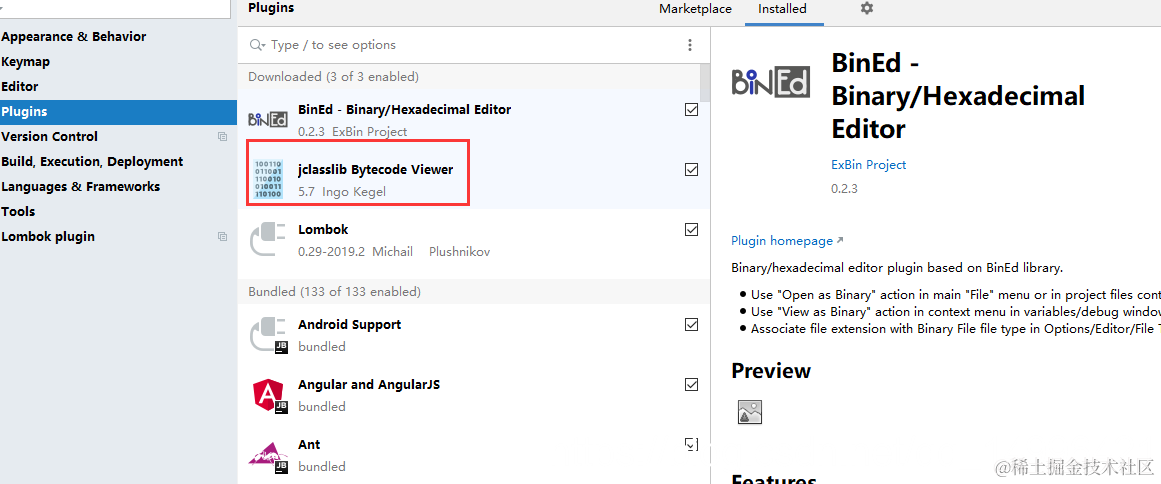Click the large BinEd logo in details pane

770,81
